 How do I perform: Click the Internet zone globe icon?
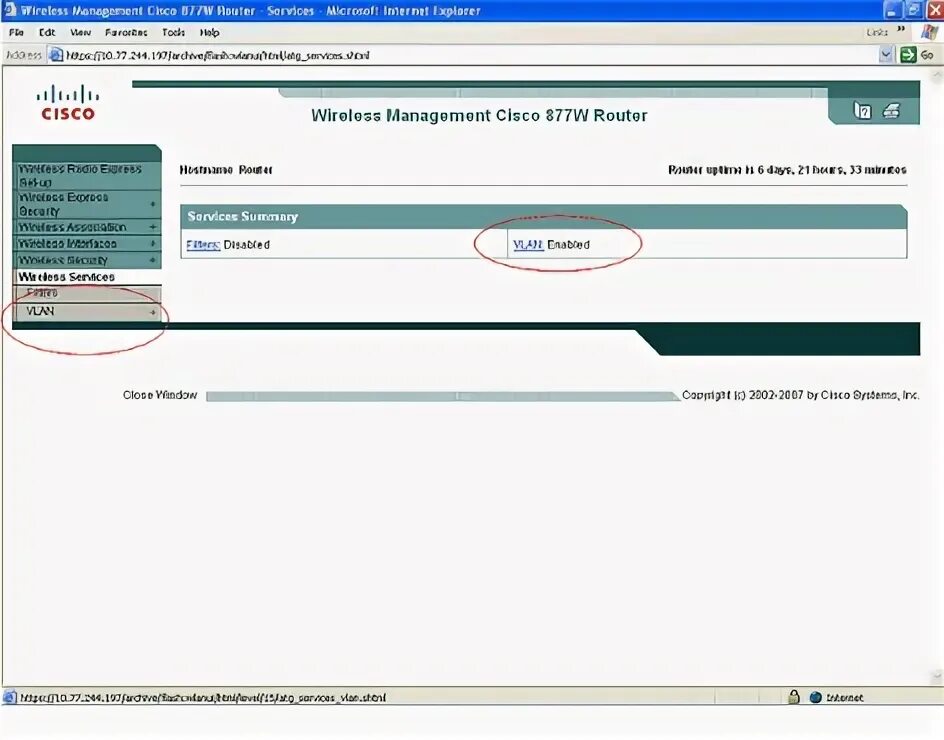point(816,697)
